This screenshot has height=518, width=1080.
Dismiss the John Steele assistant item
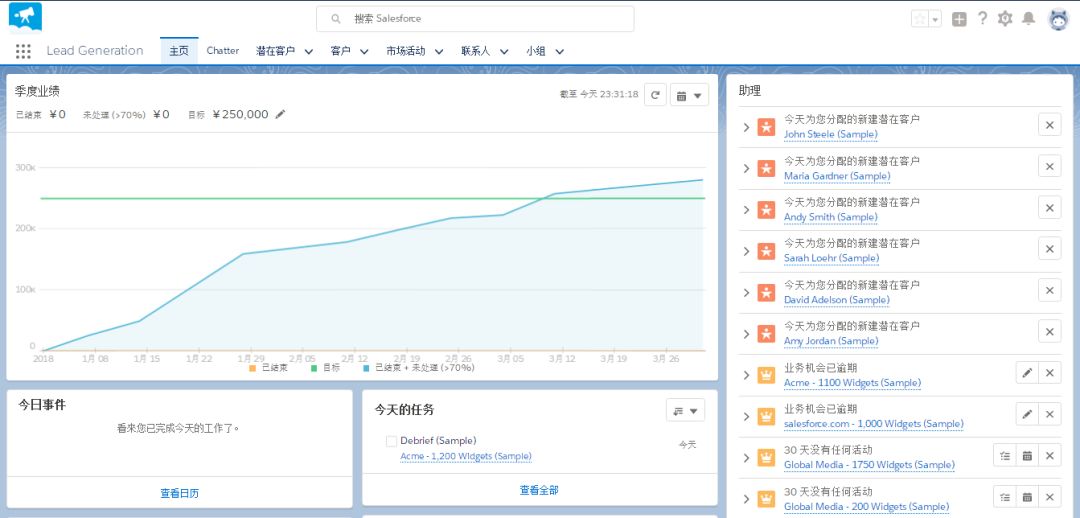click(1049, 125)
